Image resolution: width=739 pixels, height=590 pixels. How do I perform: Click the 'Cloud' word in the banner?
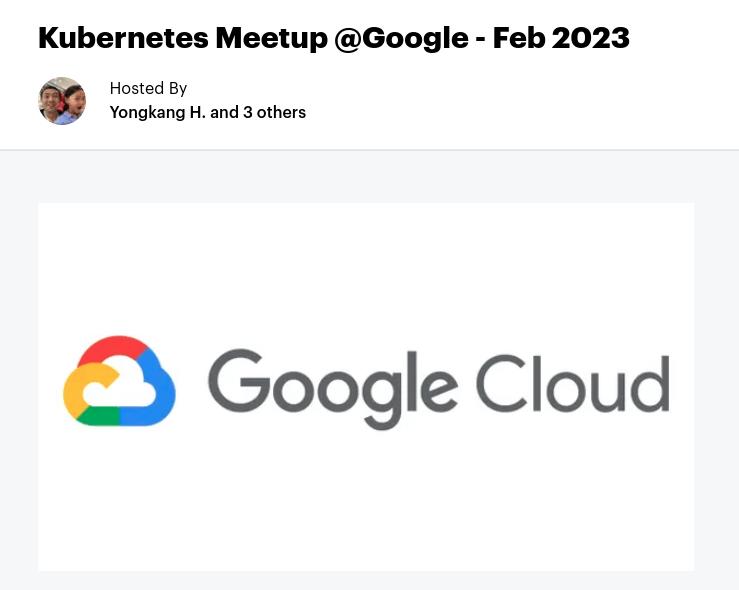click(573, 384)
